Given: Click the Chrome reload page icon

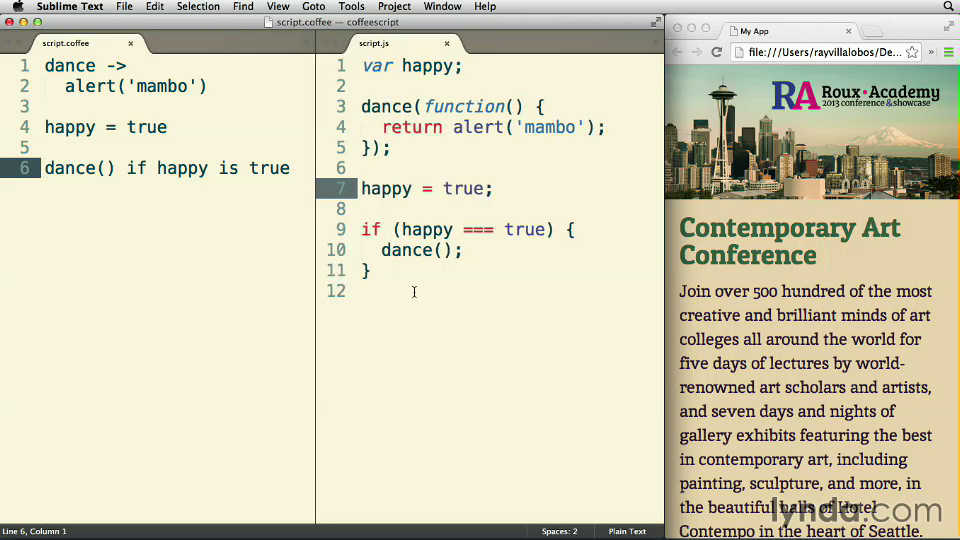Looking at the screenshot, I should [x=716, y=52].
